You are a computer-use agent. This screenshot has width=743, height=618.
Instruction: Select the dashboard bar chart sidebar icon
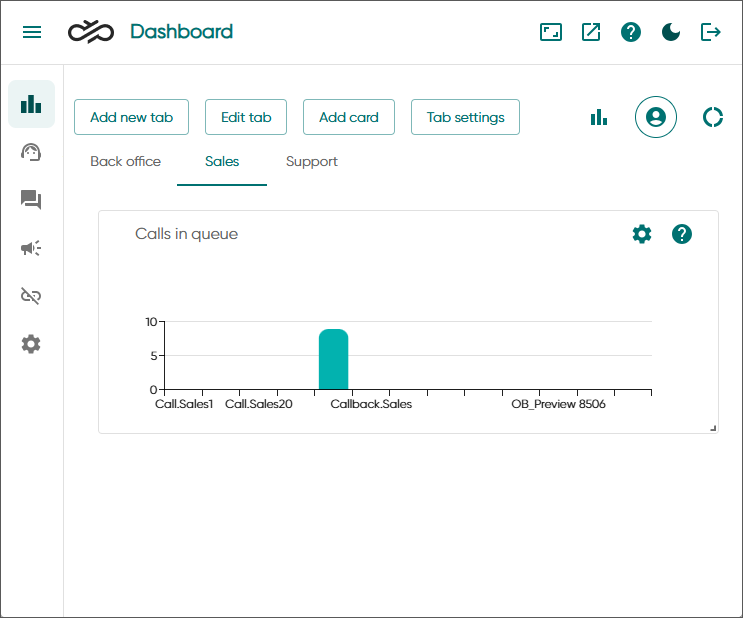click(31, 104)
